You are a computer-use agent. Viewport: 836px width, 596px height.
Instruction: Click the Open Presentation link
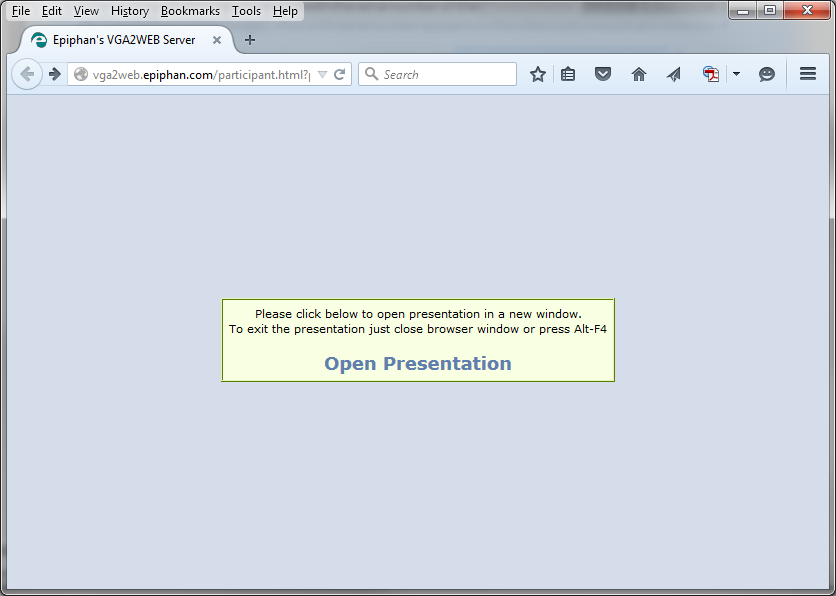[418, 363]
